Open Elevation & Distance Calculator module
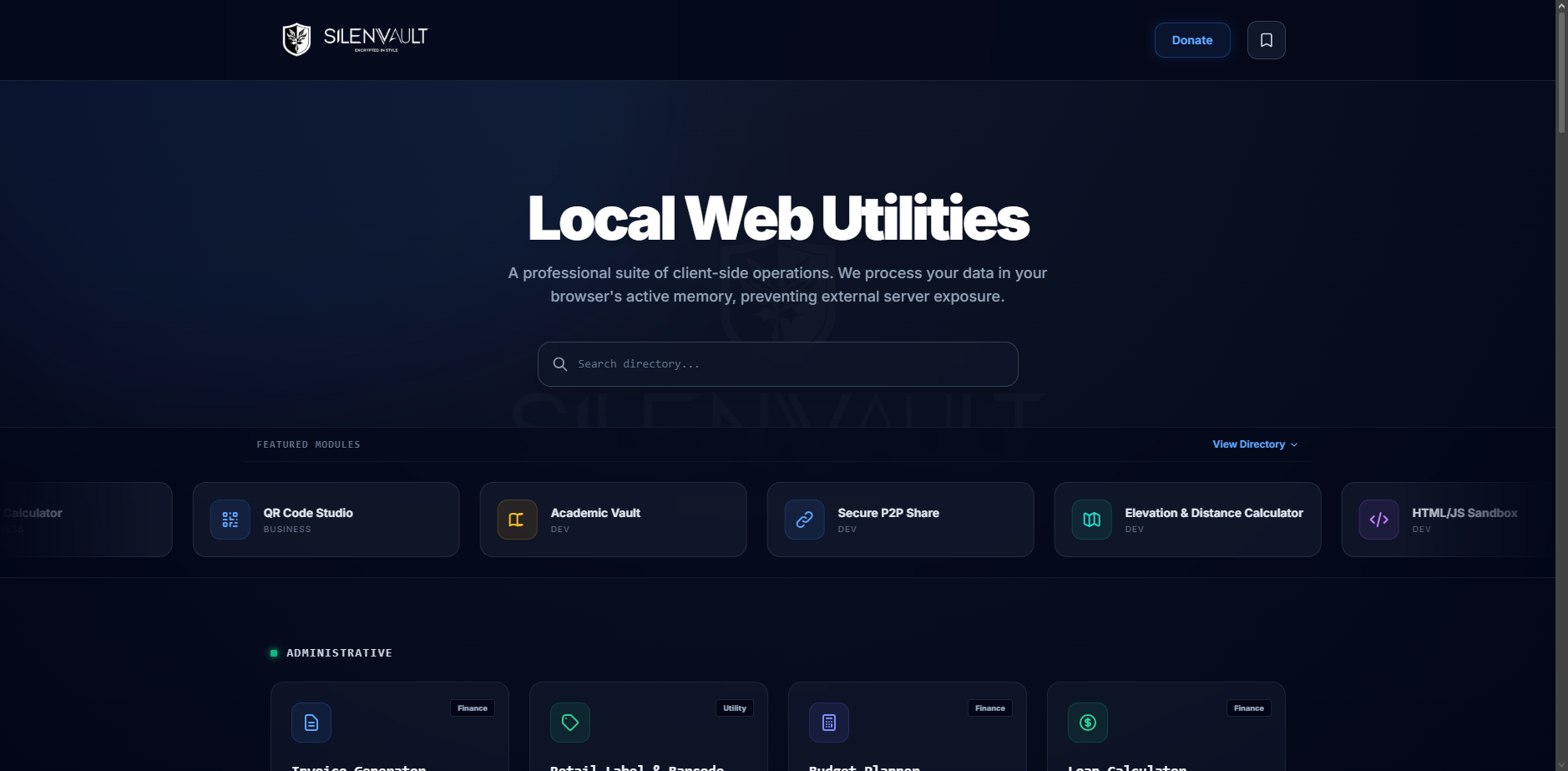Viewport: 1568px width, 771px height. pyautogui.click(x=1187, y=520)
